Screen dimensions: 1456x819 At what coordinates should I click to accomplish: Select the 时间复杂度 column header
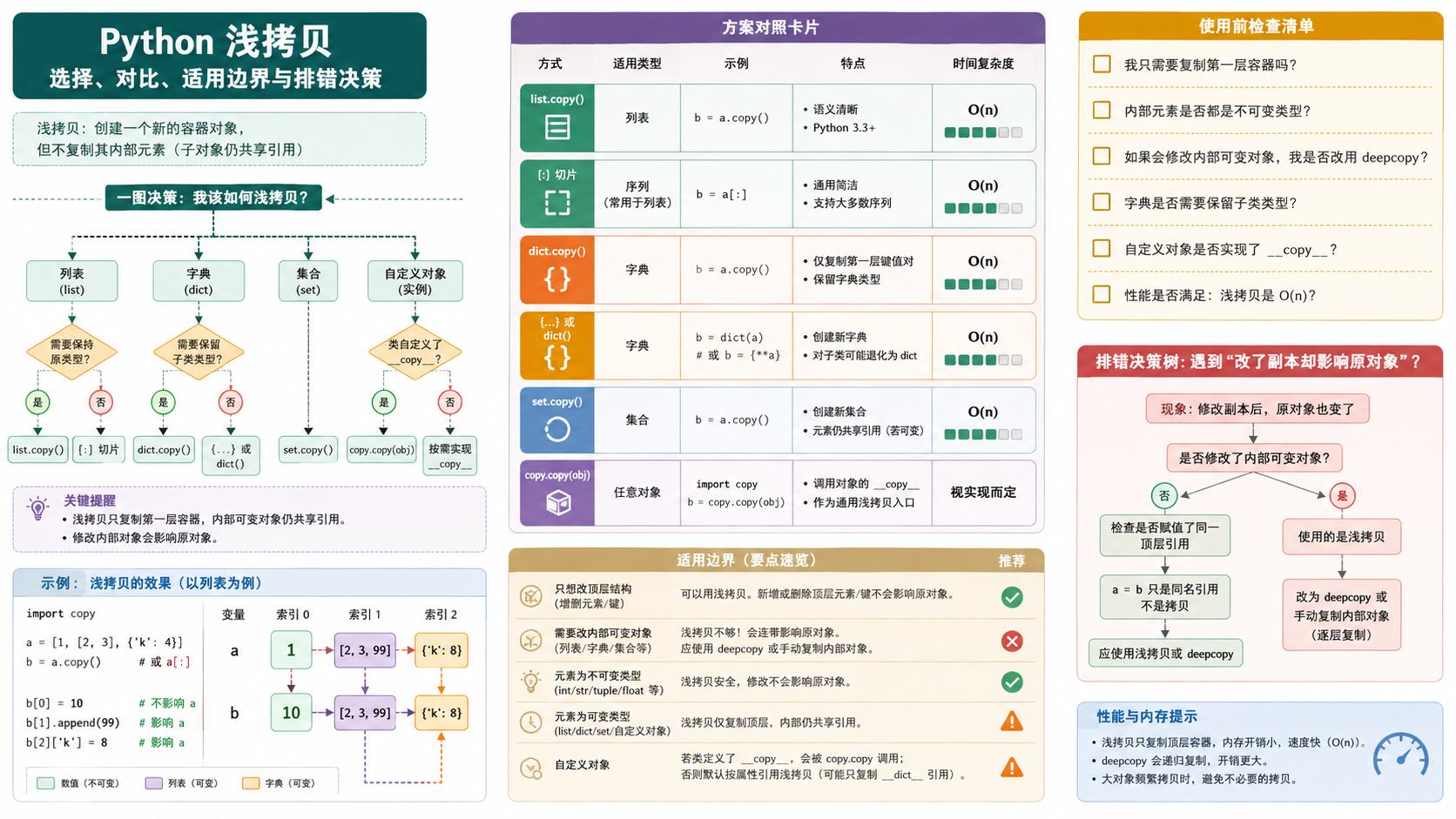983,64
